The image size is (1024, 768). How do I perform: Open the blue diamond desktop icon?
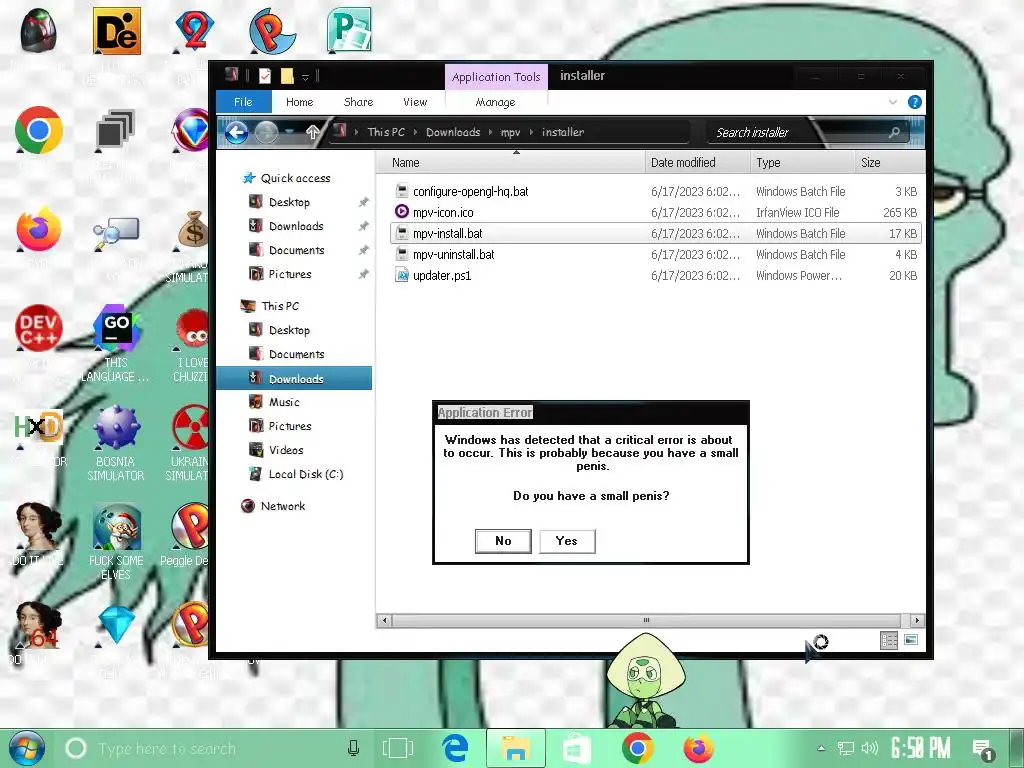116,625
